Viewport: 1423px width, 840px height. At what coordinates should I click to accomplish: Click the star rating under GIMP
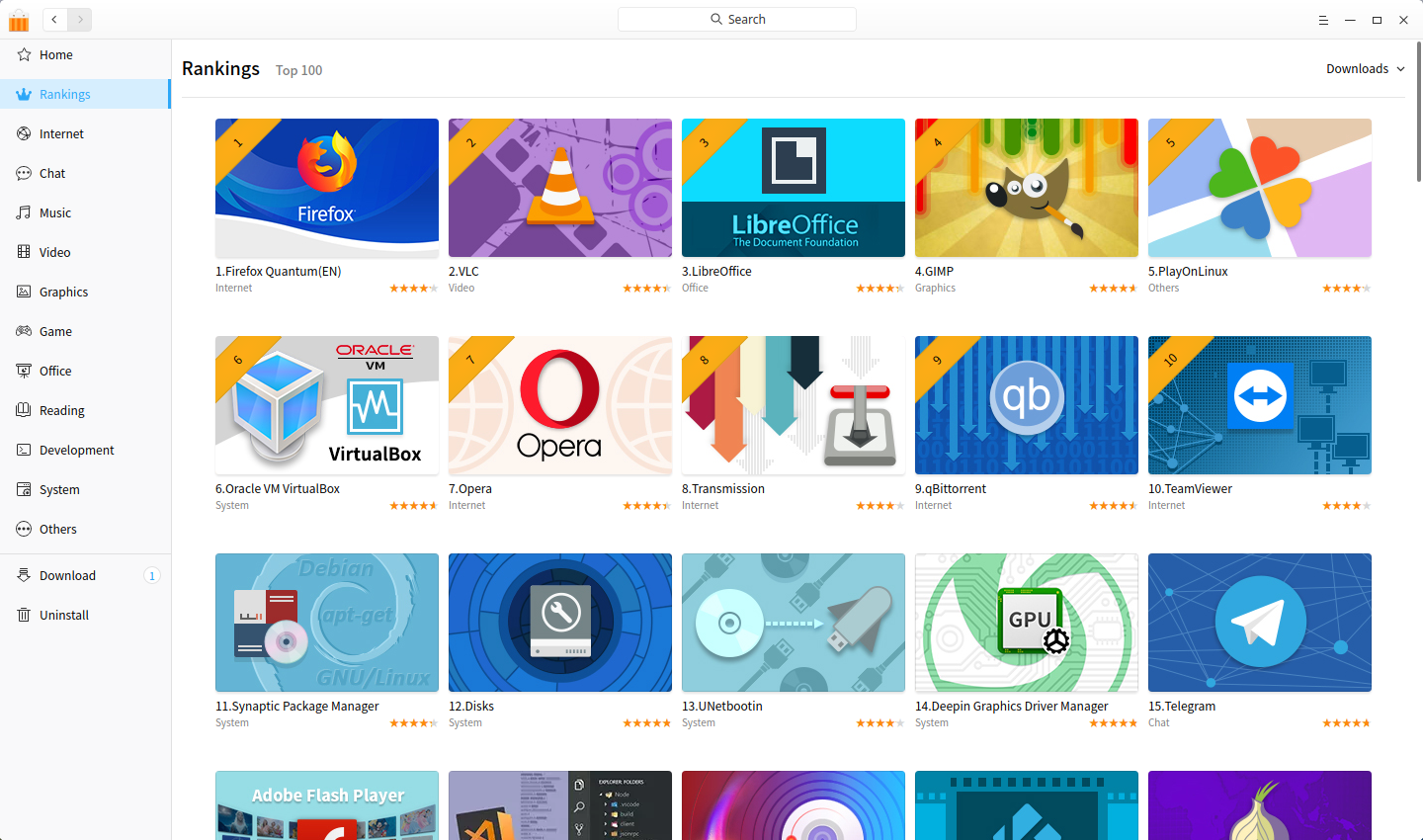[1114, 289]
